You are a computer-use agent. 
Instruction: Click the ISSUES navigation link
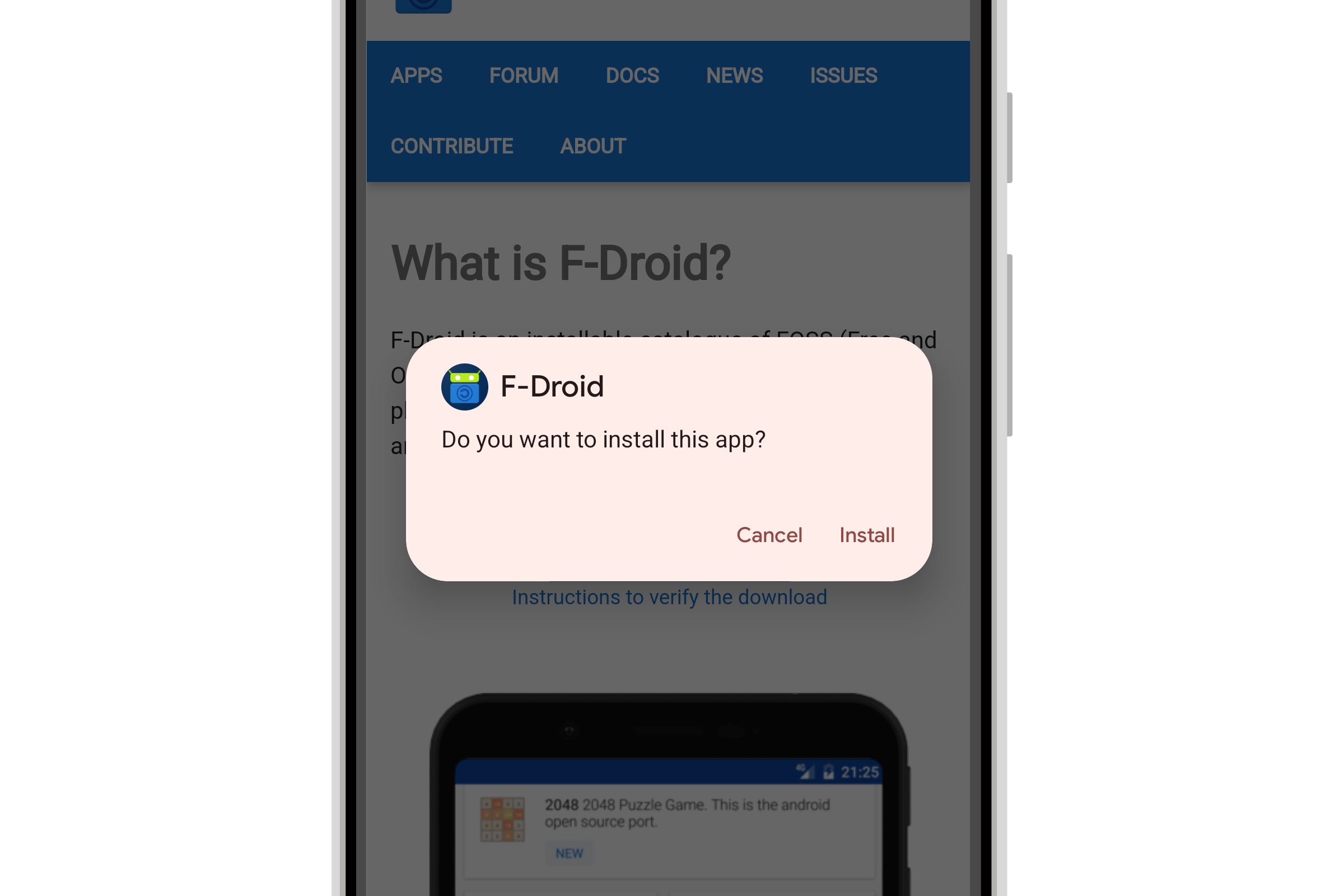(843, 75)
